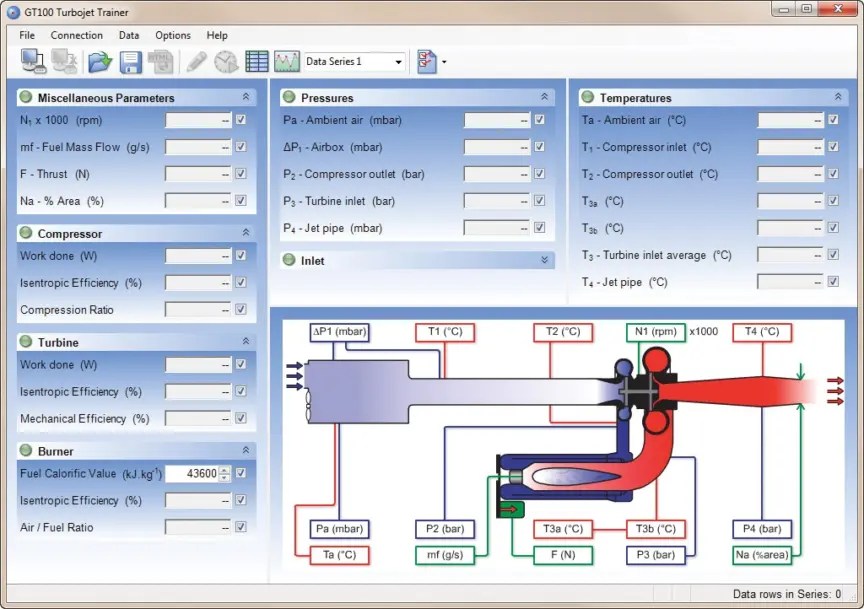Click the Na - % Area value field
Screen dimensions: 864x609
tap(198, 201)
